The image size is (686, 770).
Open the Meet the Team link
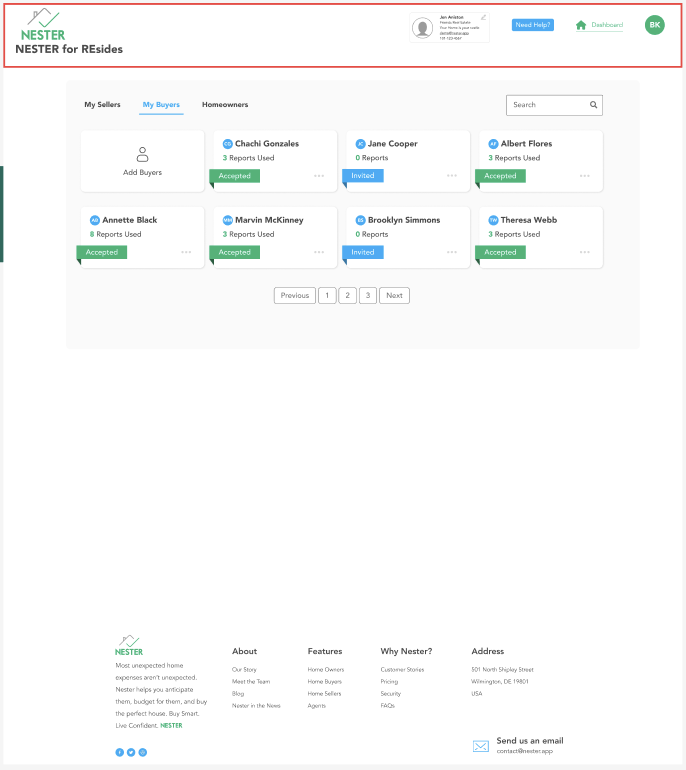click(251, 682)
